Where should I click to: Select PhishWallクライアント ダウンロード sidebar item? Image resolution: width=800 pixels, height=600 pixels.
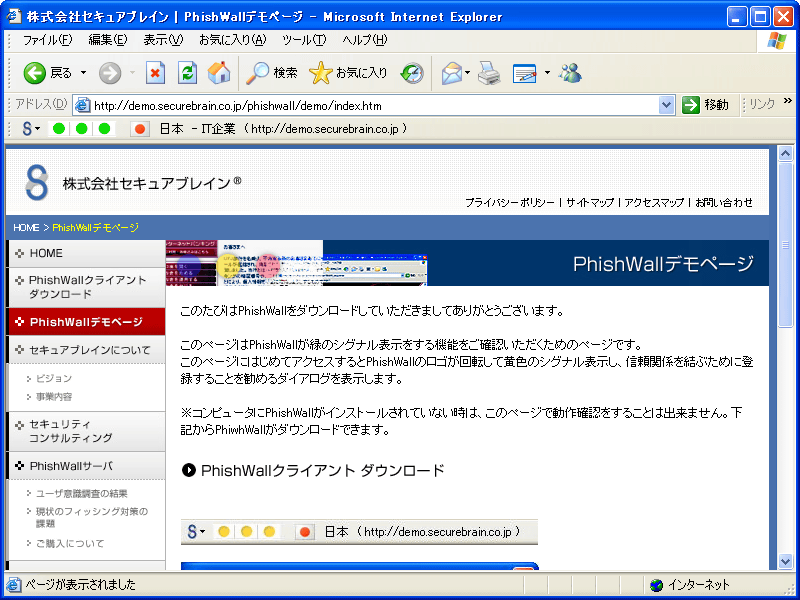pyautogui.click(x=86, y=287)
